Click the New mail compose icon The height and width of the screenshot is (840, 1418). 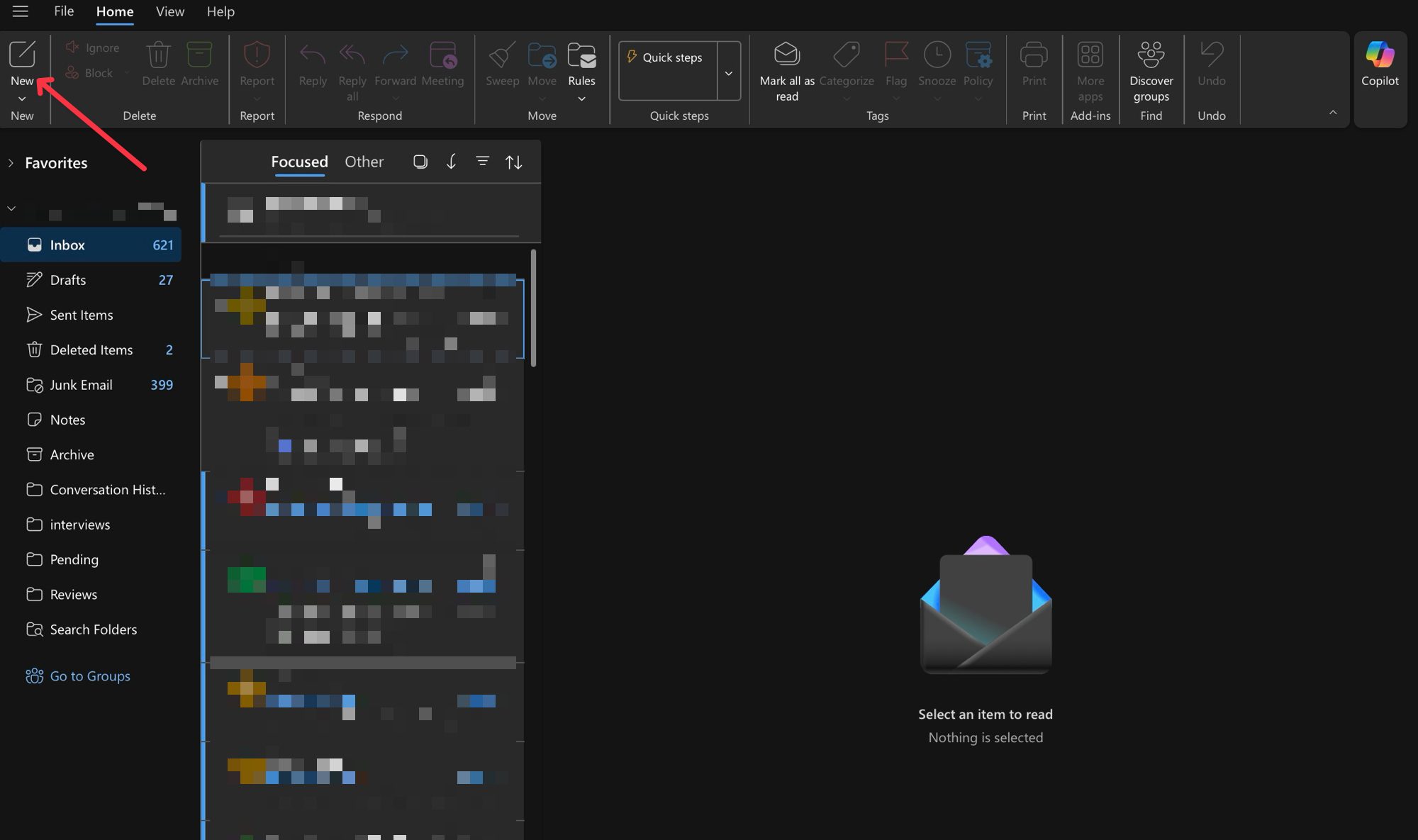(x=22, y=54)
